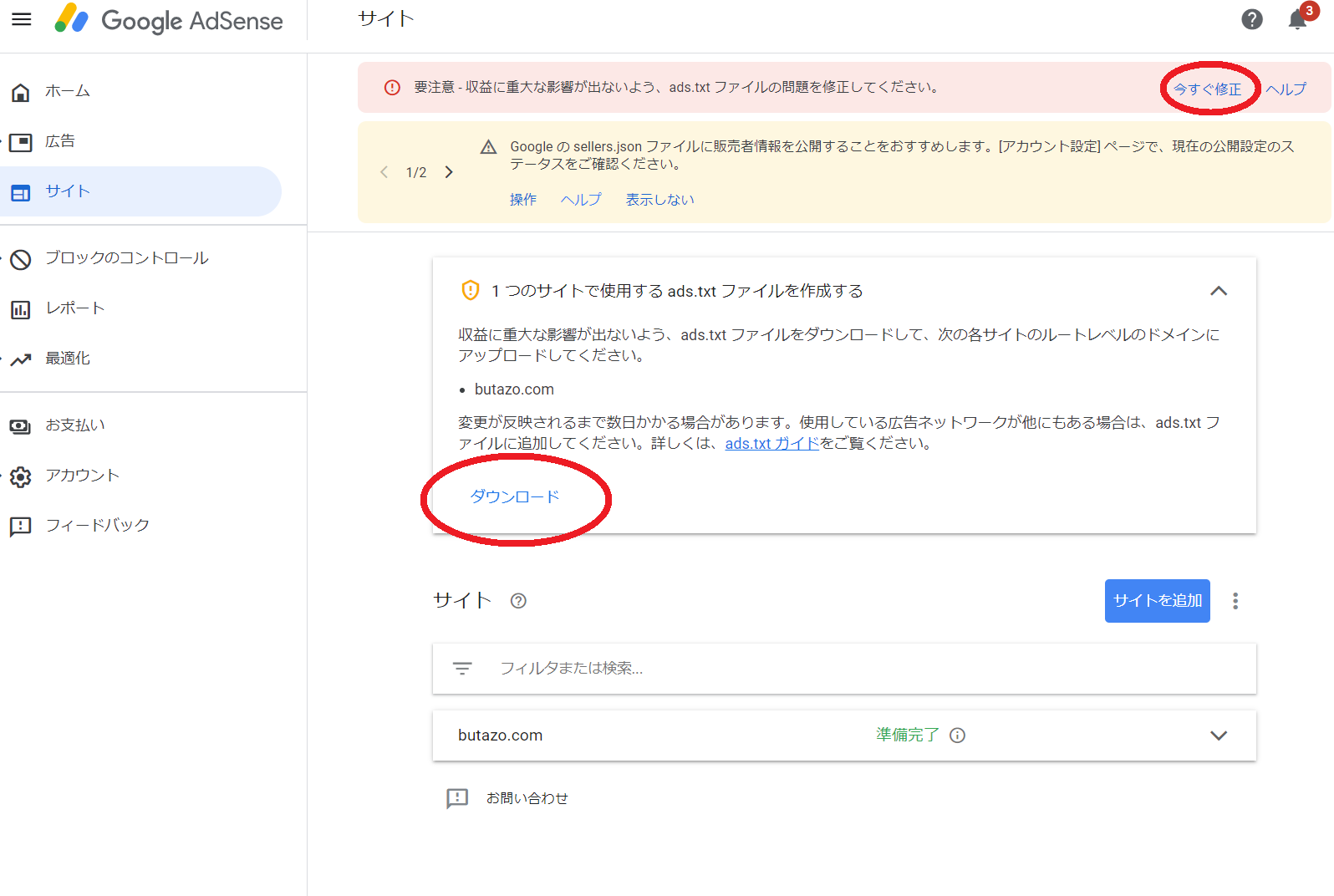Click 表示しない to dismiss yellow notice
1334x896 pixels.
pyautogui.click(x=659, y=200)
